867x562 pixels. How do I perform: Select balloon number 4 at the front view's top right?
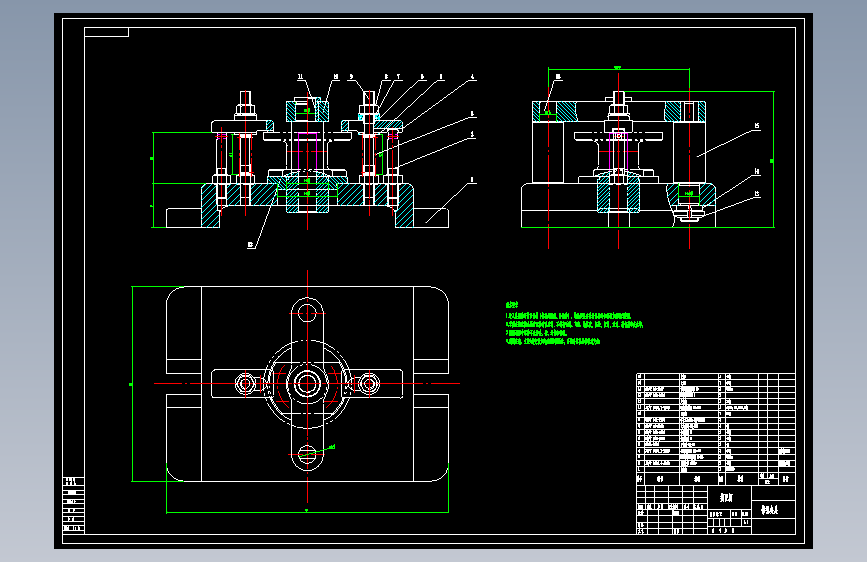[x=472, y=77]
